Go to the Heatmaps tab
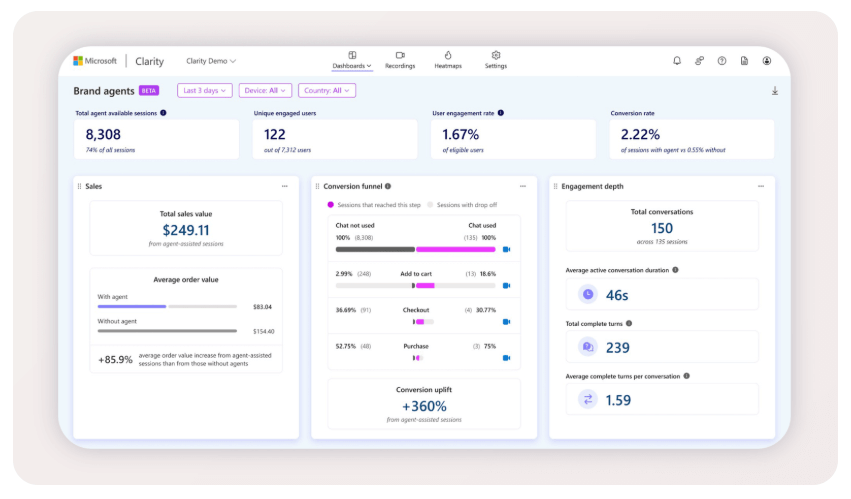851x499 pixels. [448, 60]
